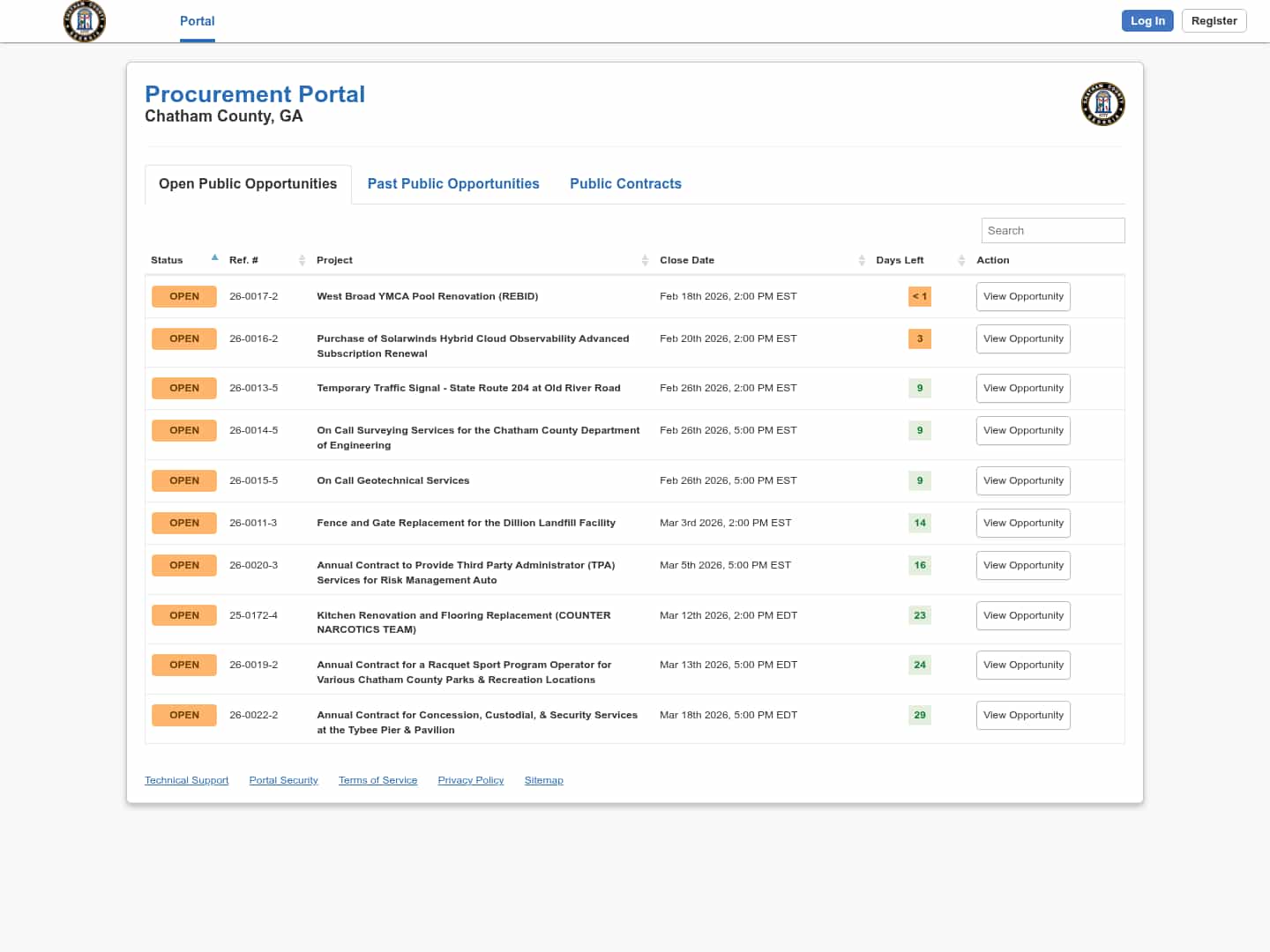Click the 29 days left badge
Viewport: 1270px width, 952px height.
919,715
